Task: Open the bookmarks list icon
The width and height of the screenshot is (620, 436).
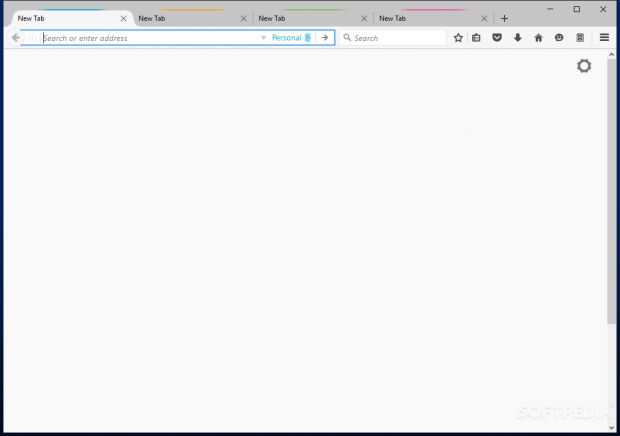Action: (x=477, y=38)
